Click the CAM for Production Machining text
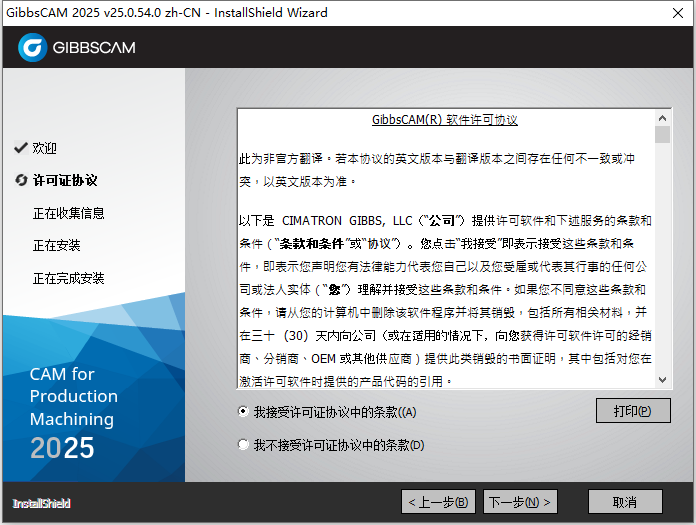Image resolution: width=696 pixels, height=525 pixels. [x=74, y=396]
